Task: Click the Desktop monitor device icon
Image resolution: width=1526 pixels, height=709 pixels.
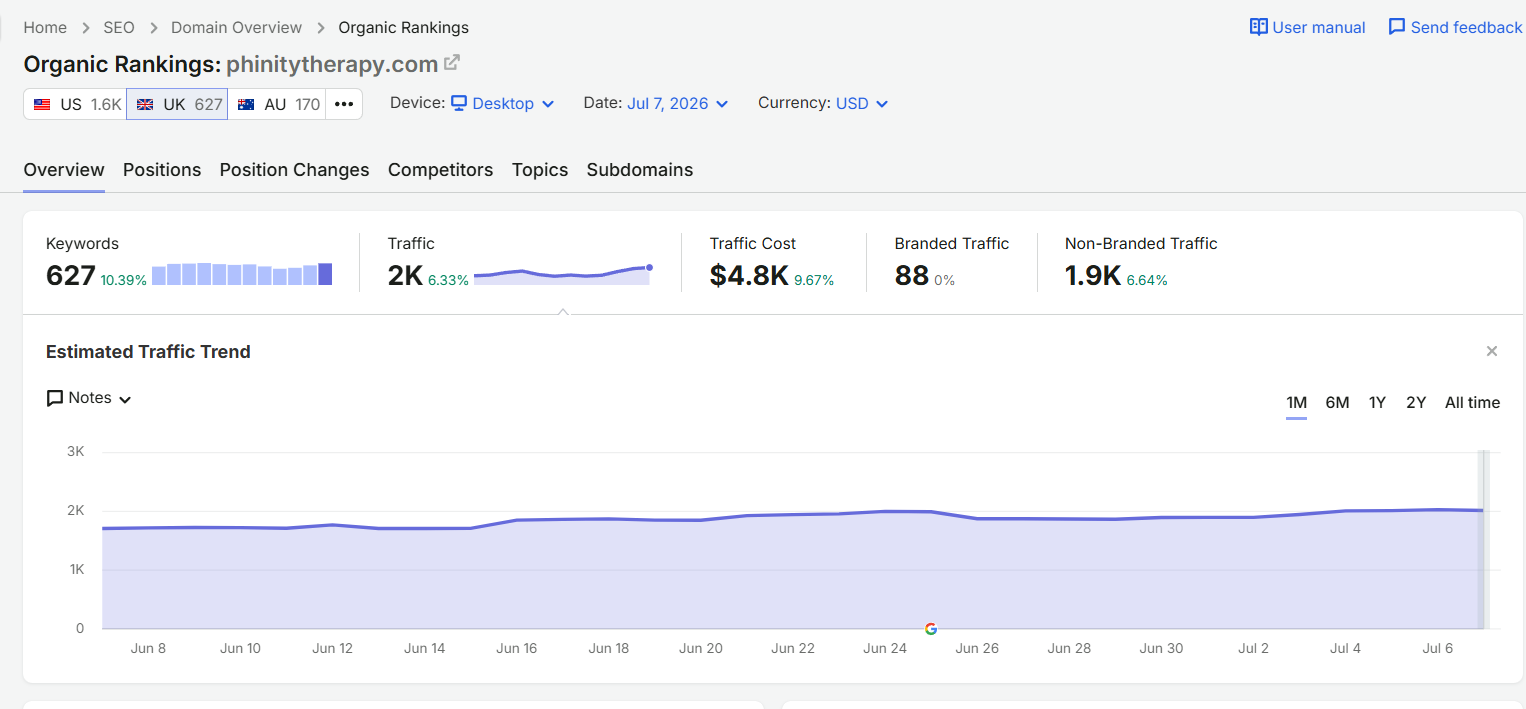Action: (459, 103)
